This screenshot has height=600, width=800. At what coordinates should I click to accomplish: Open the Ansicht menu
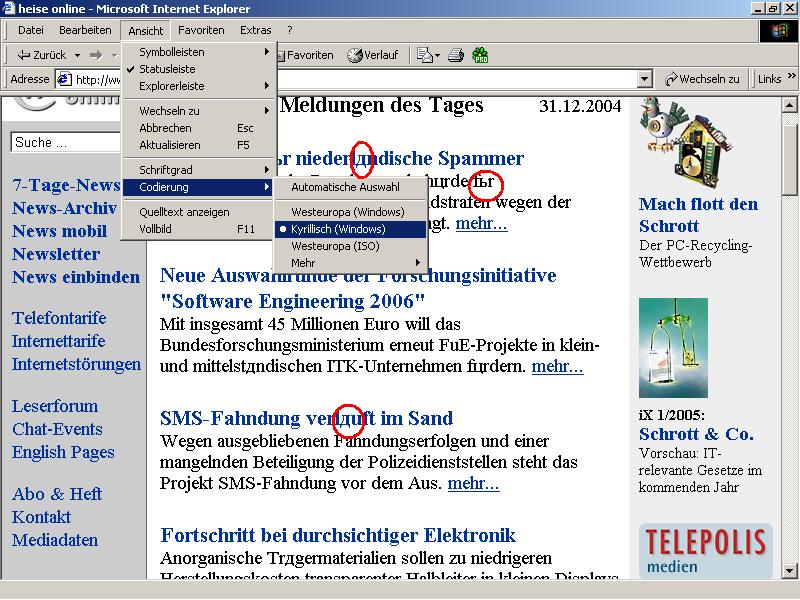click(x=146, y=31)
